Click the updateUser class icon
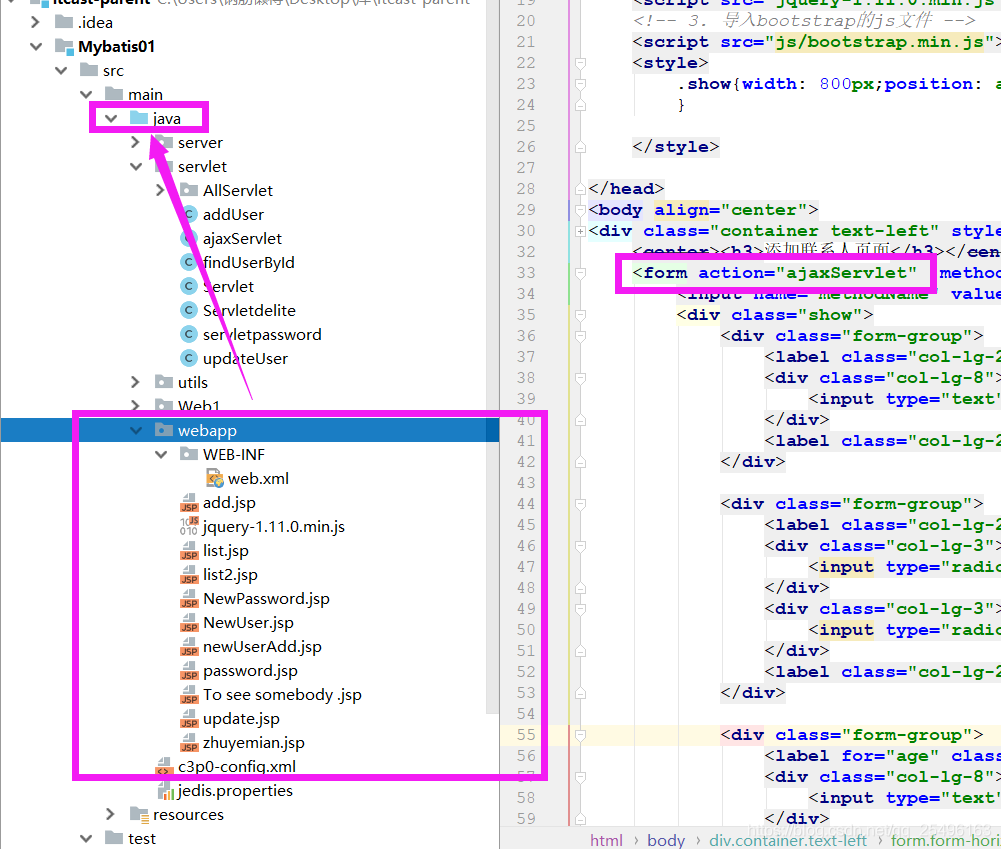The image size is (1001, 849). tap(188, 358)
